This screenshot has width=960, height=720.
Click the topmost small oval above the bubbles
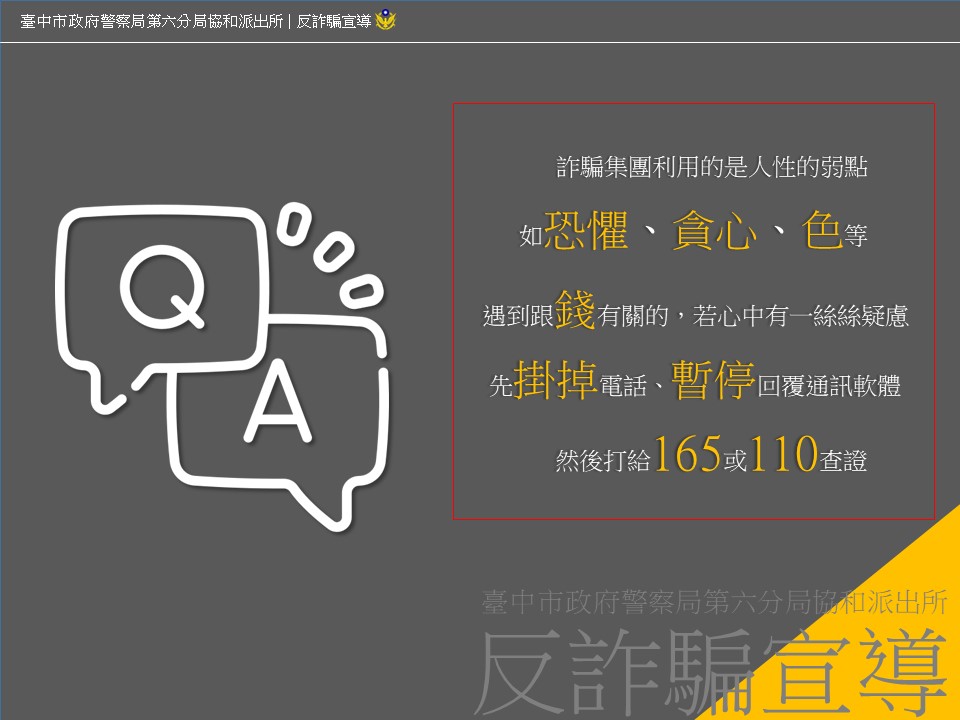[x=295, y=226]
